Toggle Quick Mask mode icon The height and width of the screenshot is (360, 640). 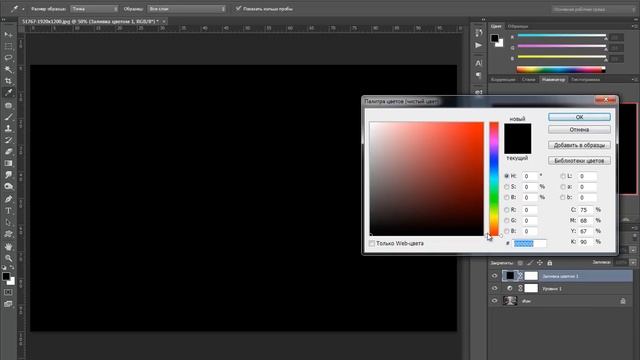(8, 292)
